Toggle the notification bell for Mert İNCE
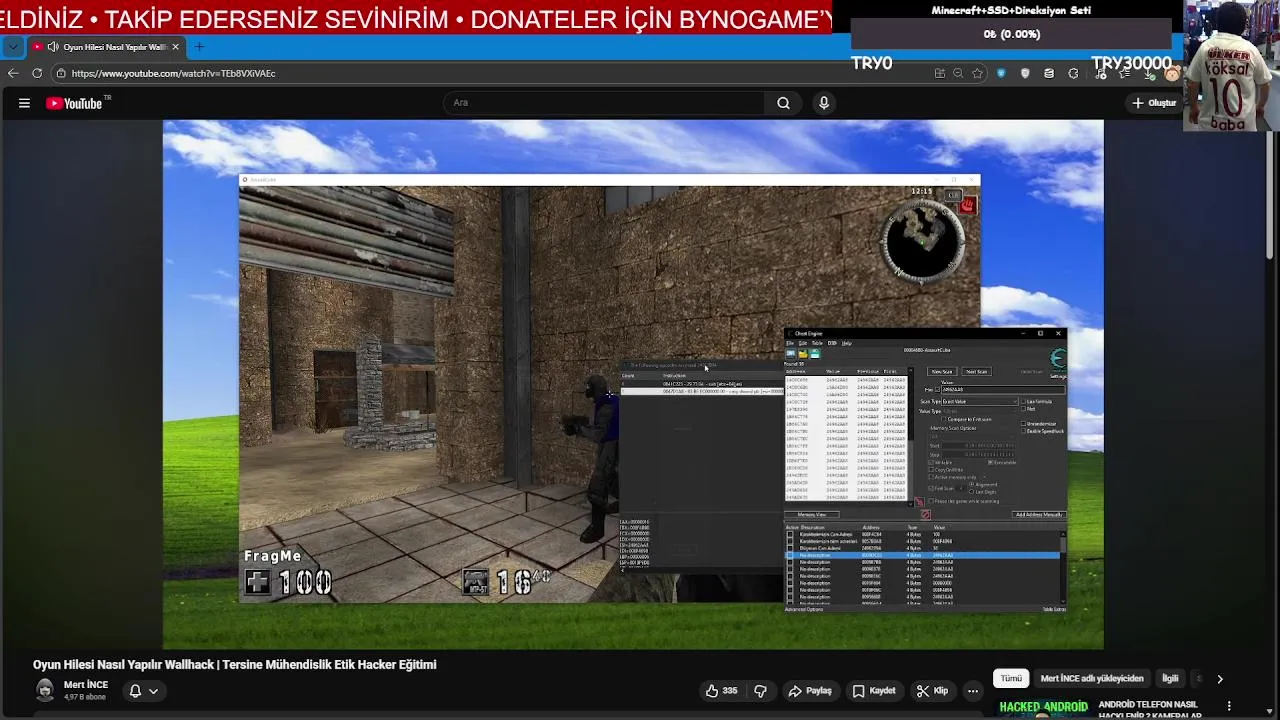The image size is (1280, 720). 135,691
